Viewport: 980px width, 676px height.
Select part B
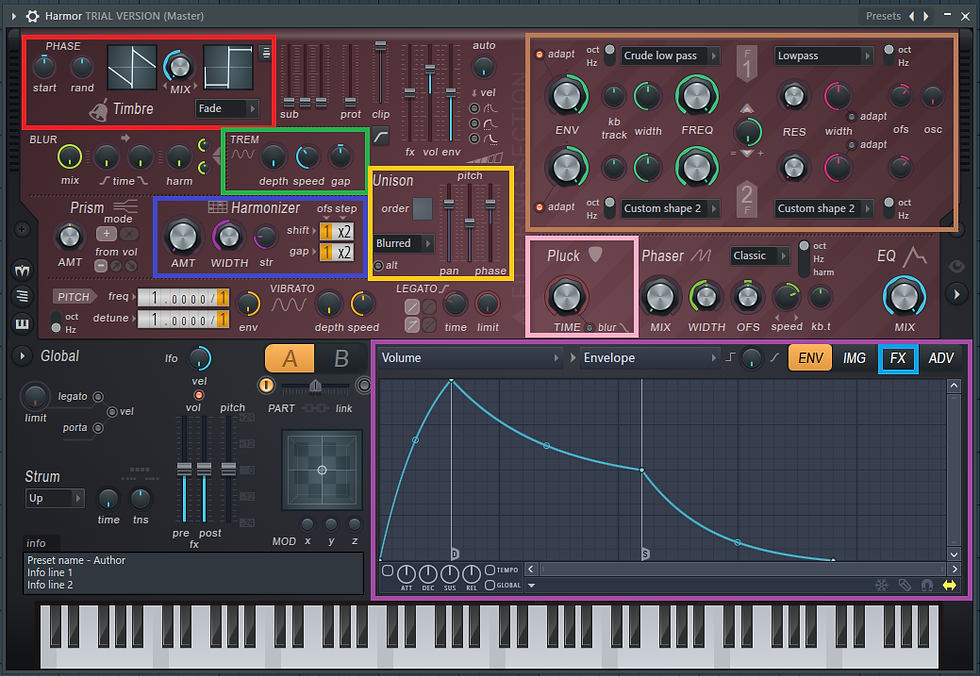coord(341,359)
